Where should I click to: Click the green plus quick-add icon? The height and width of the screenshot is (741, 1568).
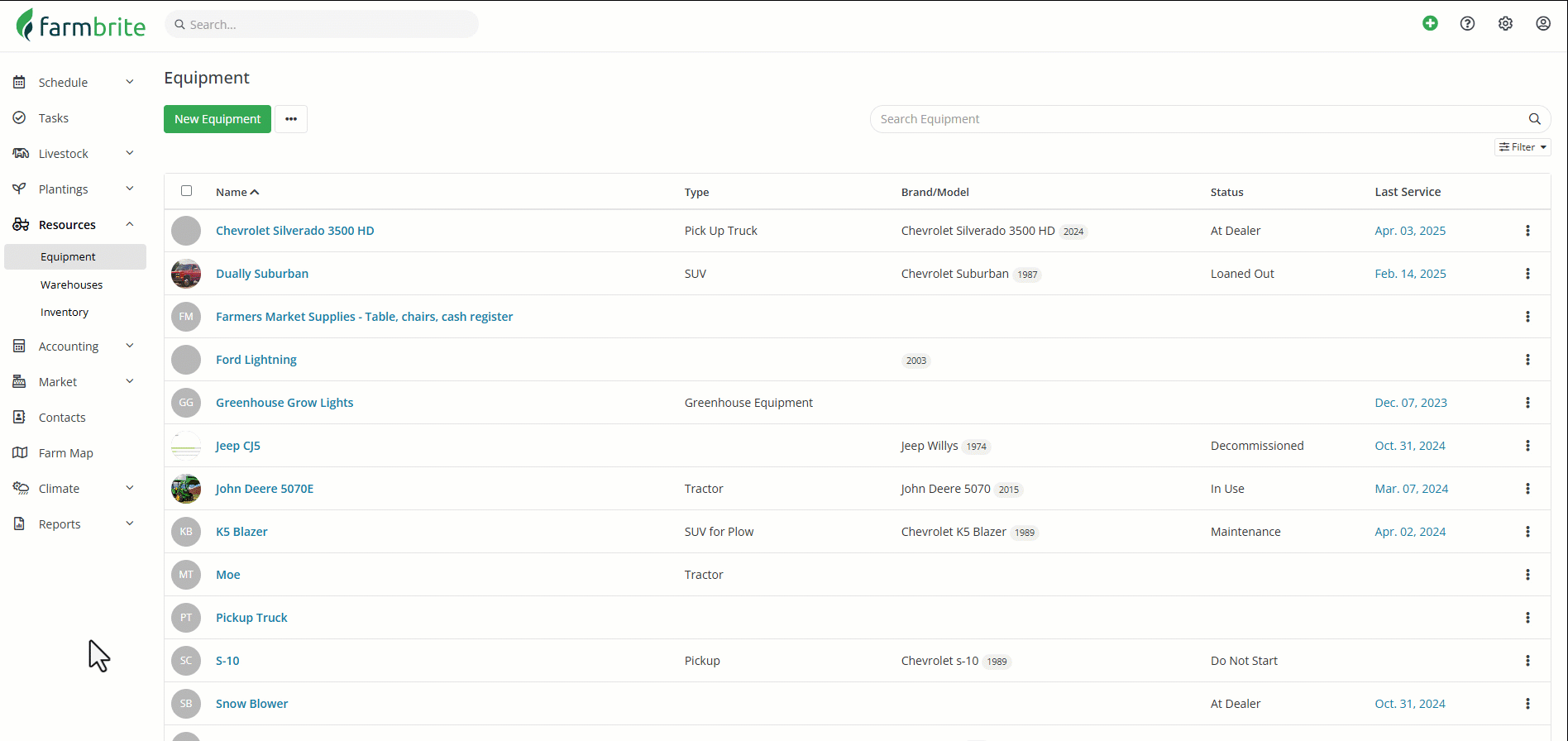[x=1430, y=23]
